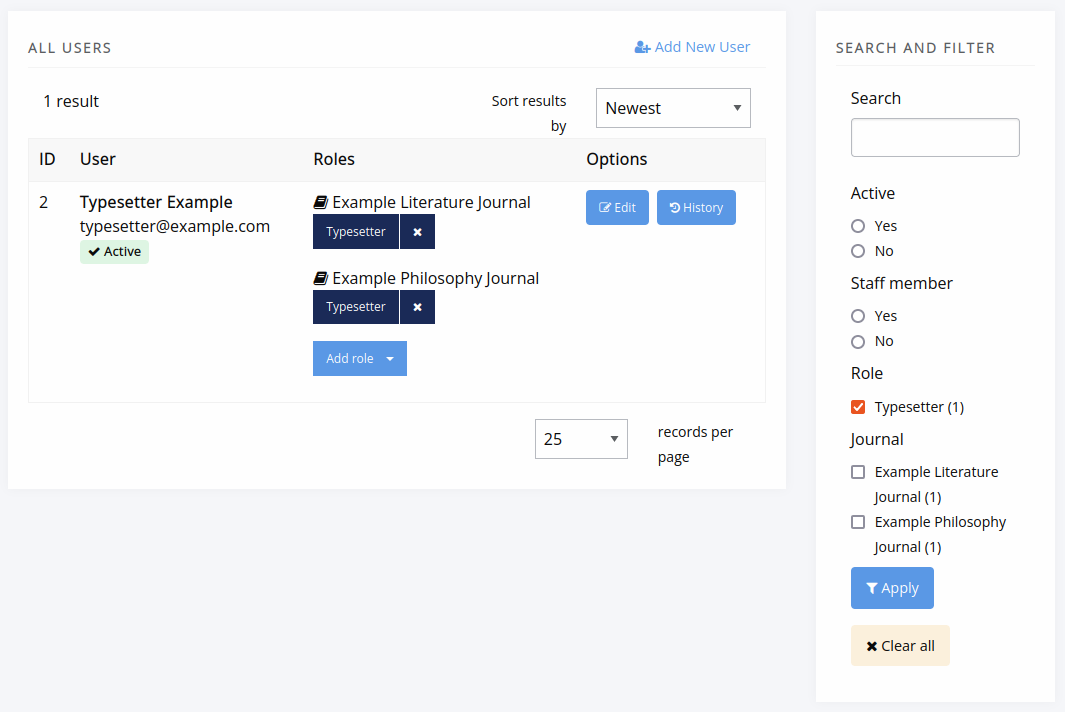The width and height of the screenshot is (1065, 712).
Task: Check Example Literature Journal filter checkbox
Action: coord(858,472)
